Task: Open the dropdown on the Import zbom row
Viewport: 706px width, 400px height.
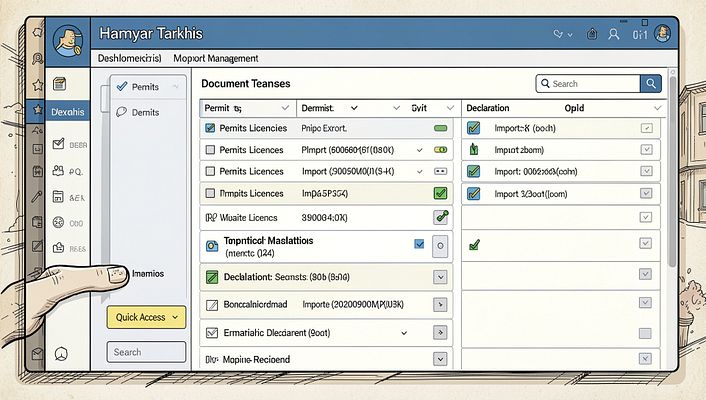Action: click(647, 150)
